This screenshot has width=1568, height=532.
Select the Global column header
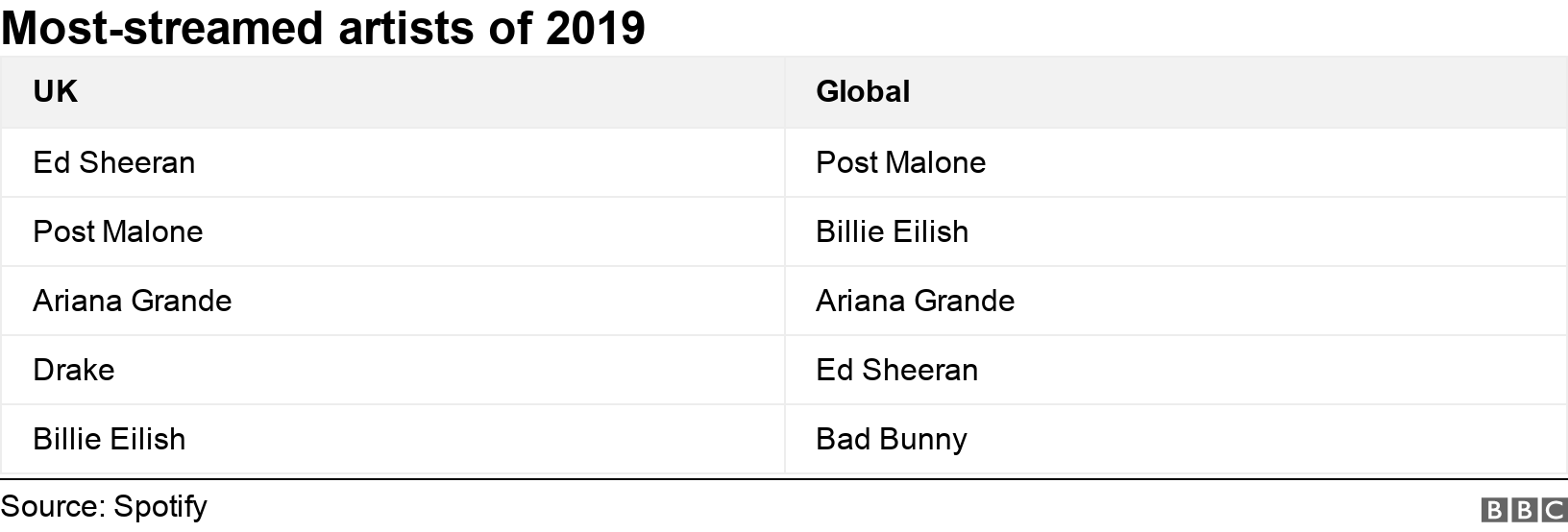[862, 91]
